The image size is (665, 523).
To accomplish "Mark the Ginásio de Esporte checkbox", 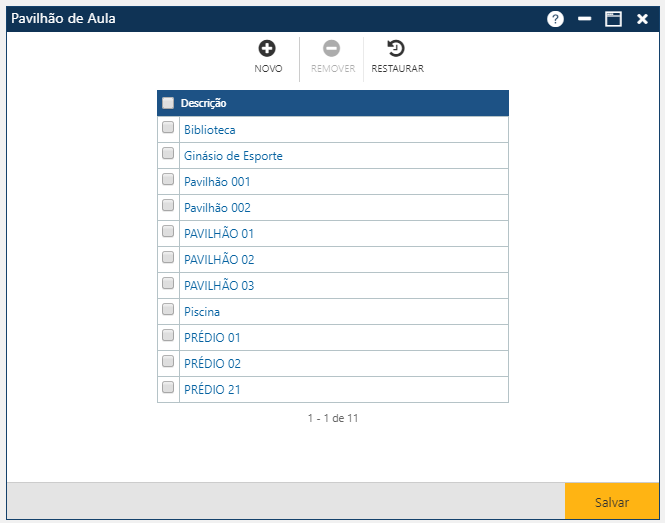I will pyautogui.click(x=168, y=154).
